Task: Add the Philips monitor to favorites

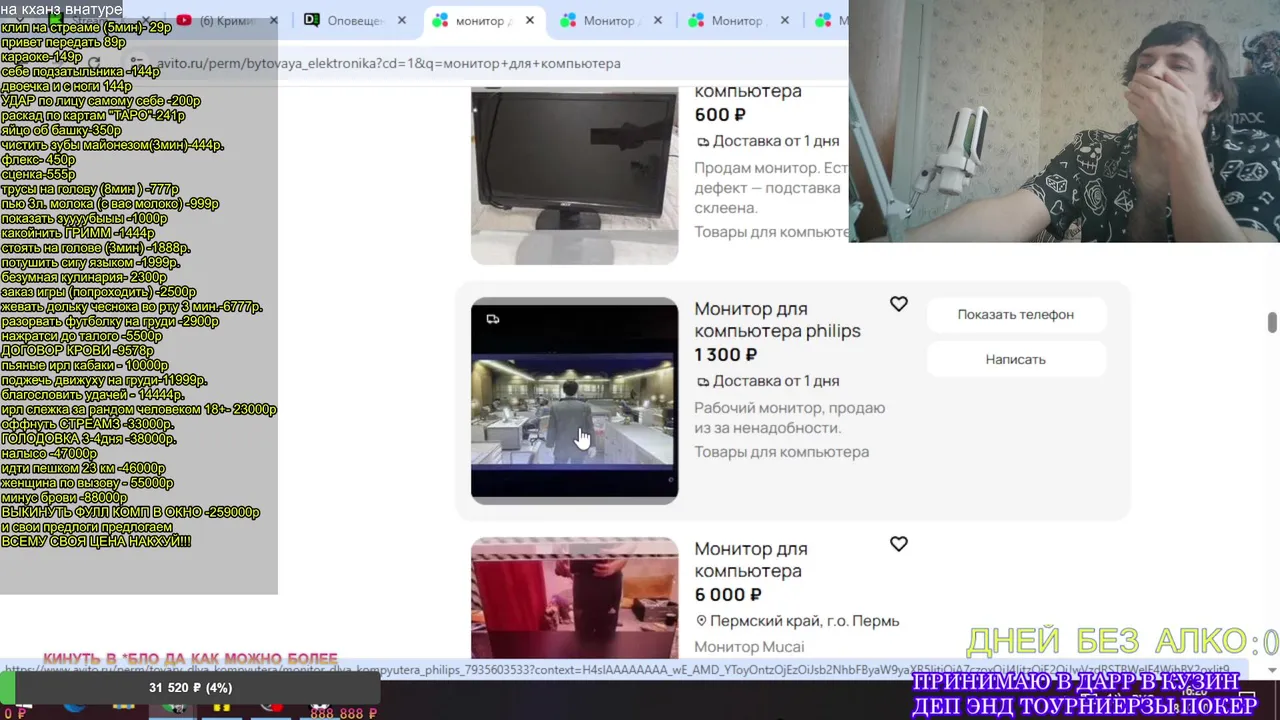Action: click(899, 304)
